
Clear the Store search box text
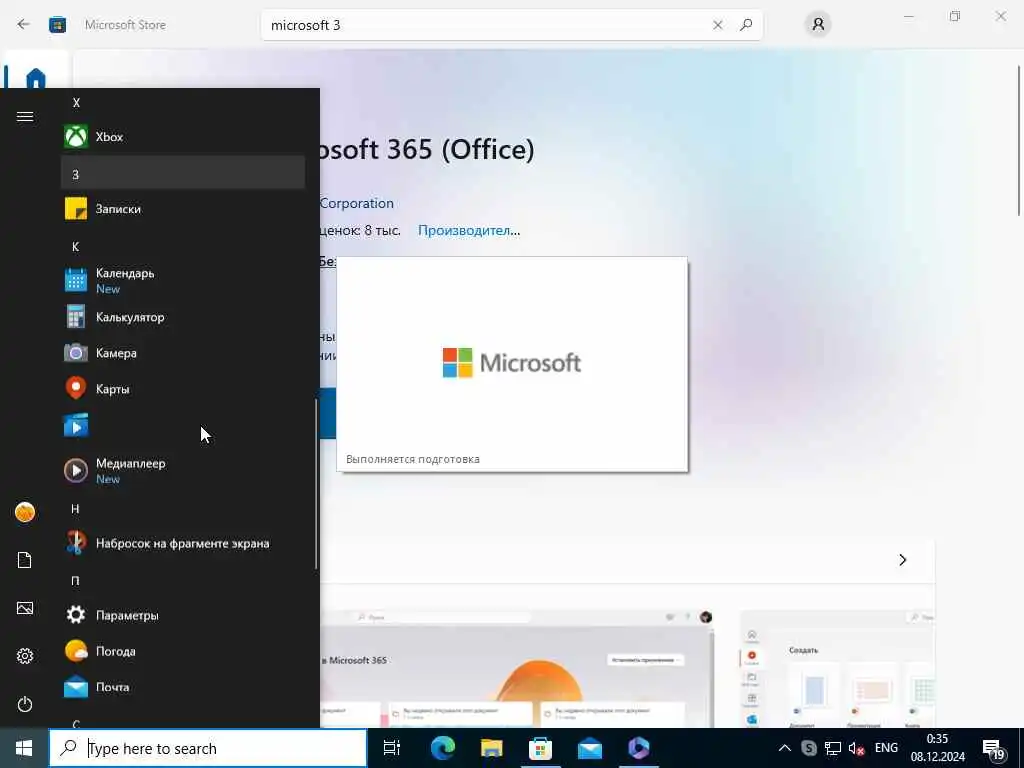point(718,25)
